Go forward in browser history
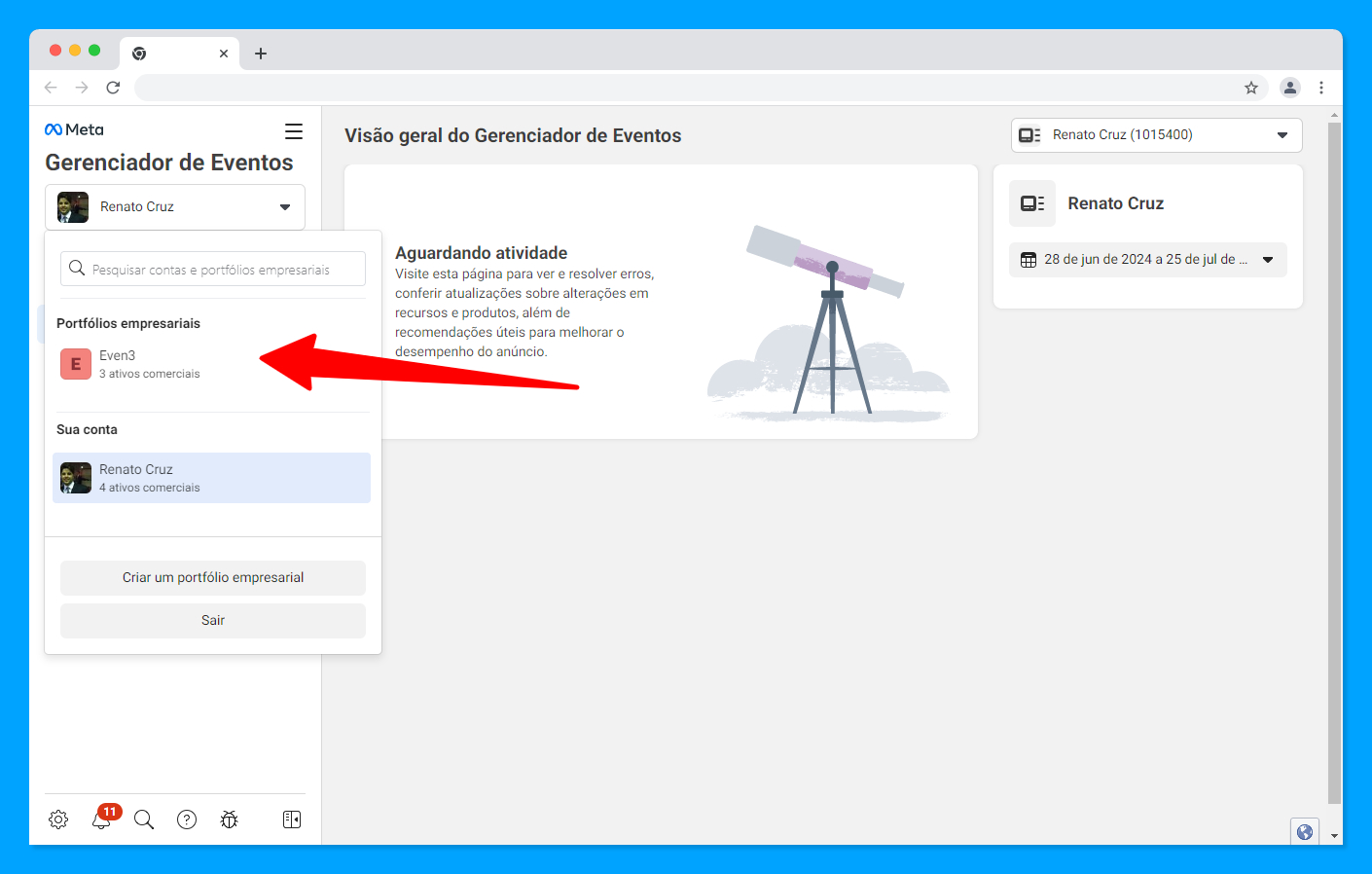 pos(82,88)
